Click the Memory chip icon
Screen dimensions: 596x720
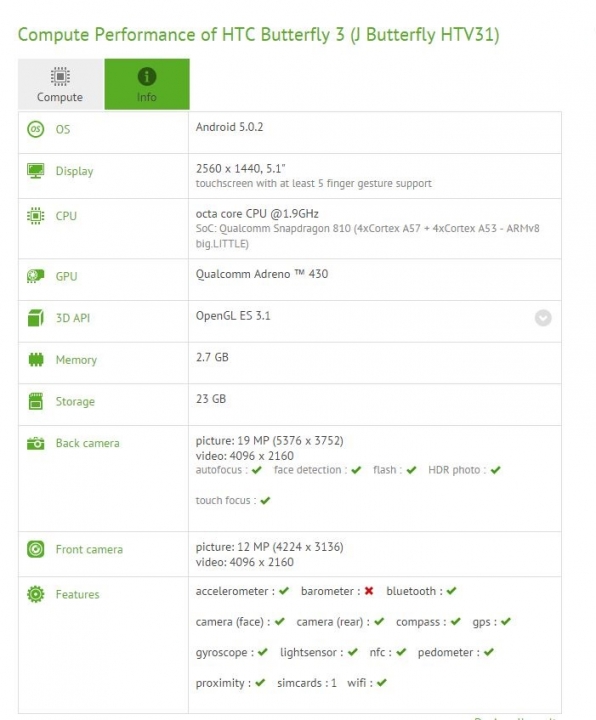36,360
